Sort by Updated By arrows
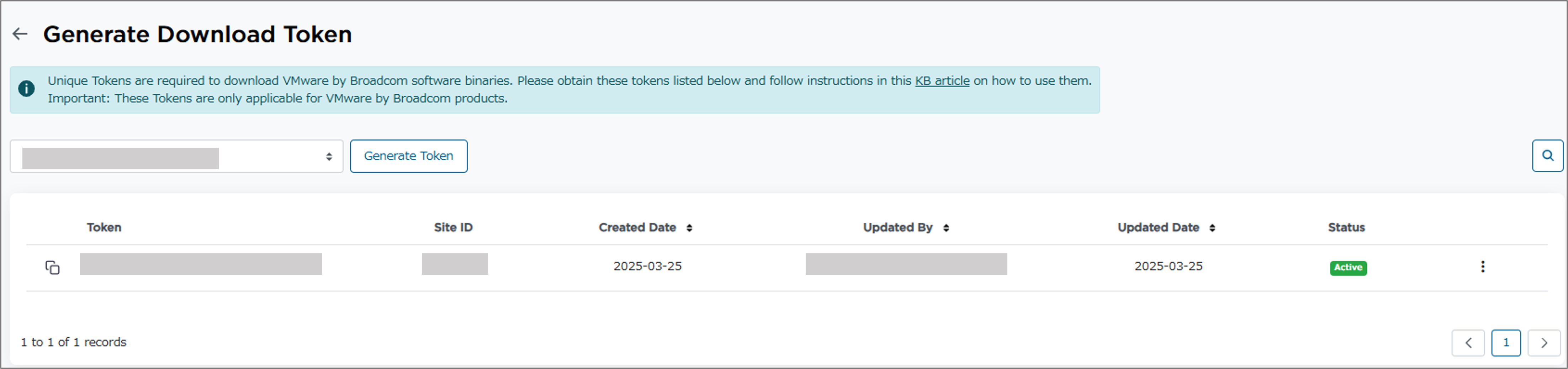 point(946,228)
